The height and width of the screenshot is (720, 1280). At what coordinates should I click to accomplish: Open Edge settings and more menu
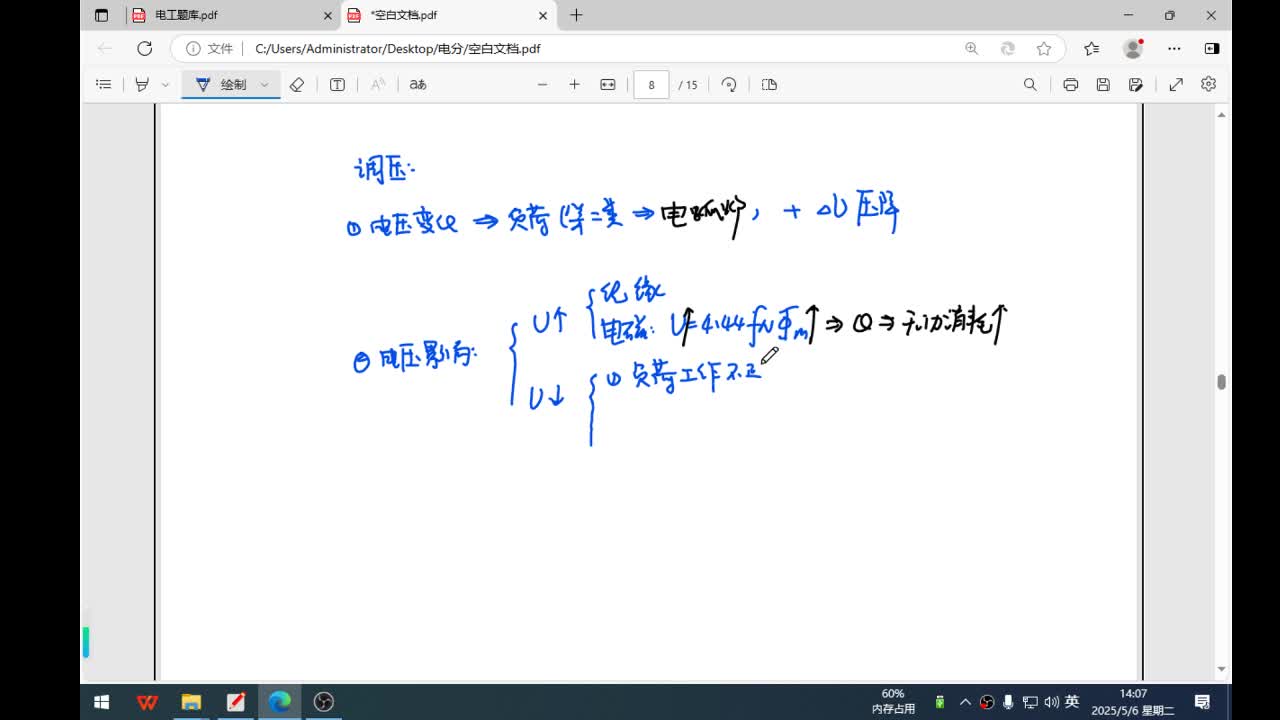click(1175, 48)
